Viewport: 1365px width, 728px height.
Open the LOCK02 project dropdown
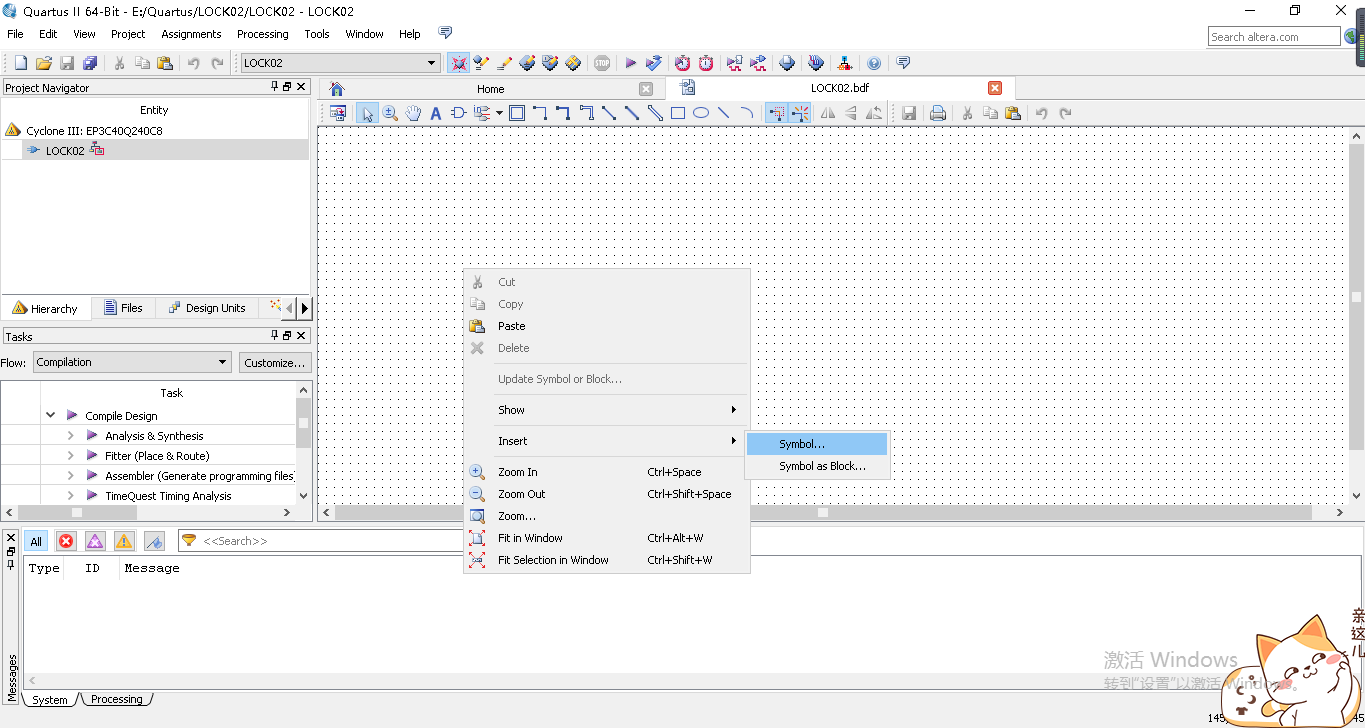pos(432,63)
